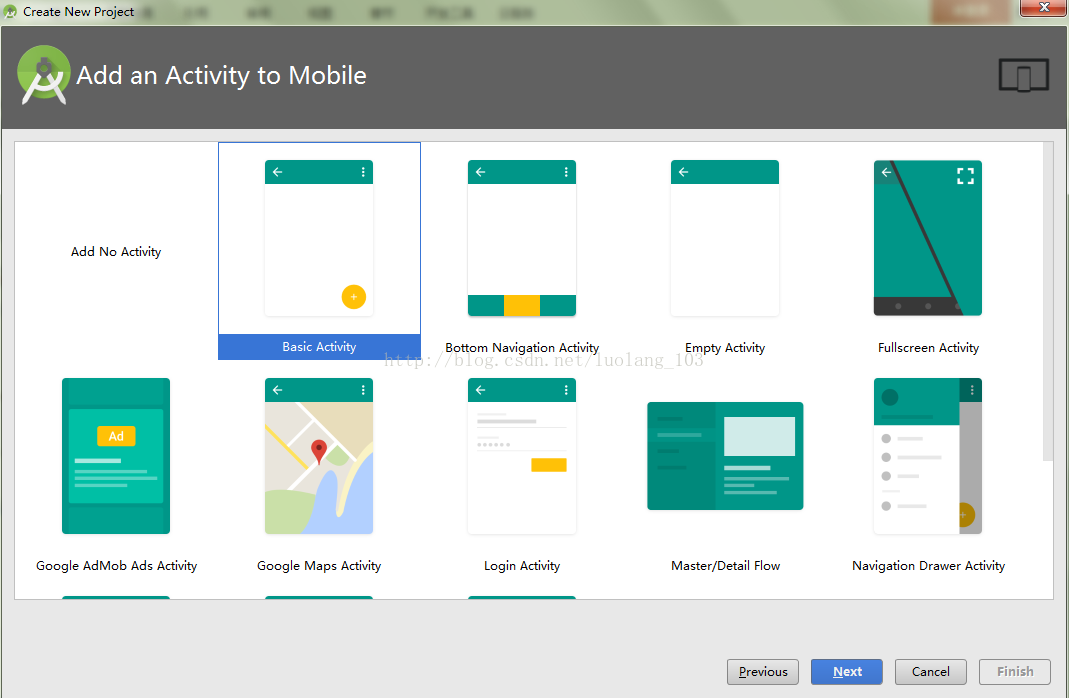The image size is (1069, 698).
Task: Click the Fullscreen Activity label
Action: click(x=929, y=348)
